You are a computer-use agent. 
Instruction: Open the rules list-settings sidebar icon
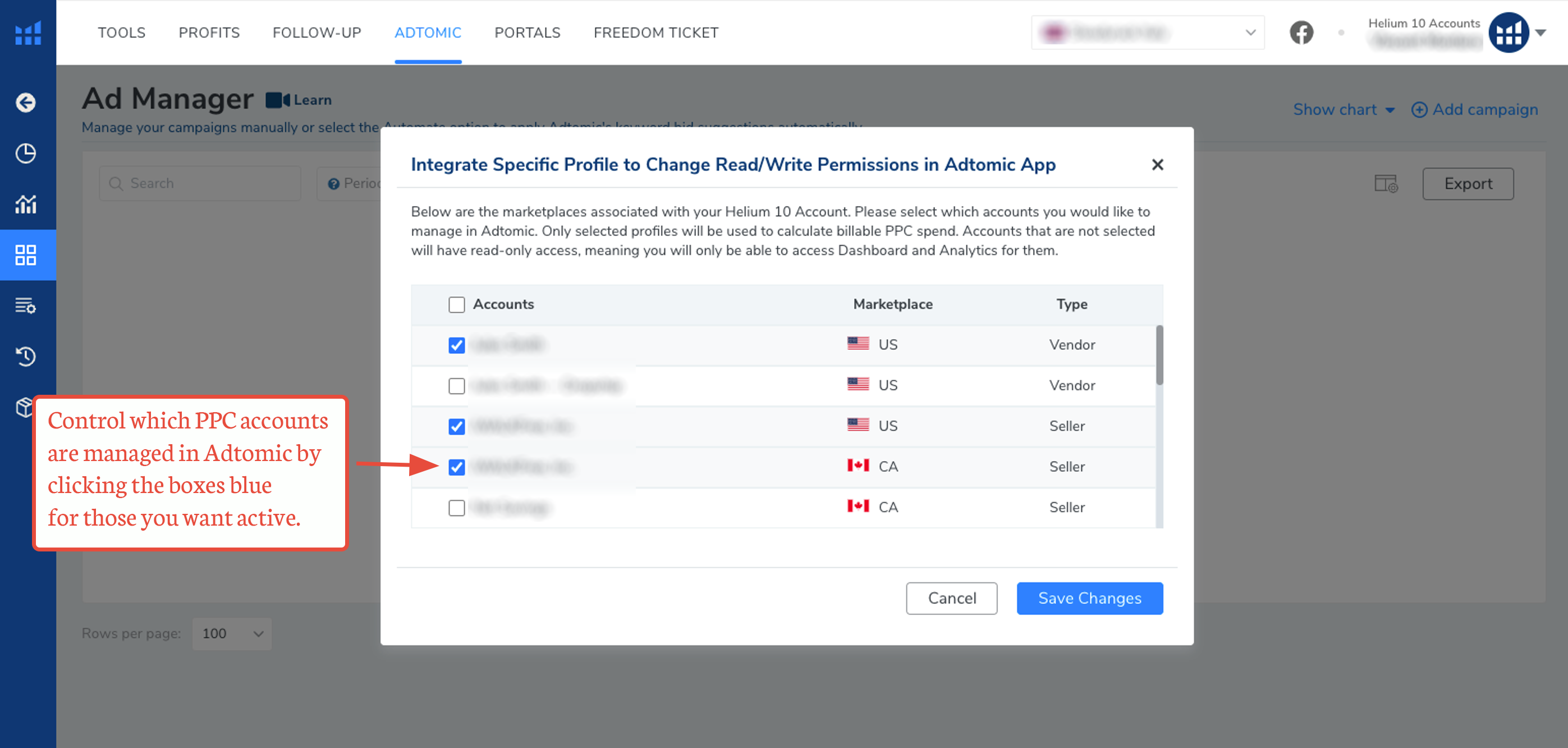click(x=26, y=305)
